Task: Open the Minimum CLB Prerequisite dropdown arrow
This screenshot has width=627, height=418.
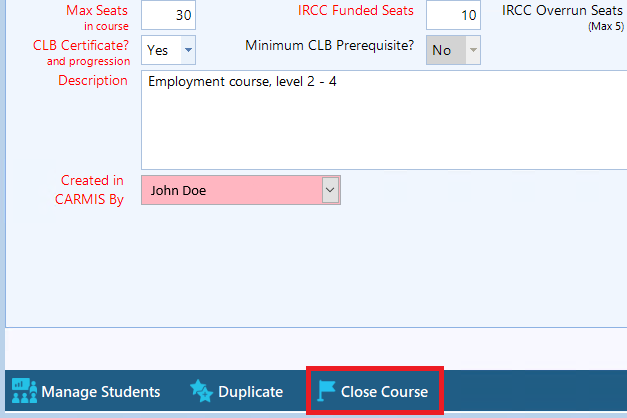Action: click(x=473, y=50)
